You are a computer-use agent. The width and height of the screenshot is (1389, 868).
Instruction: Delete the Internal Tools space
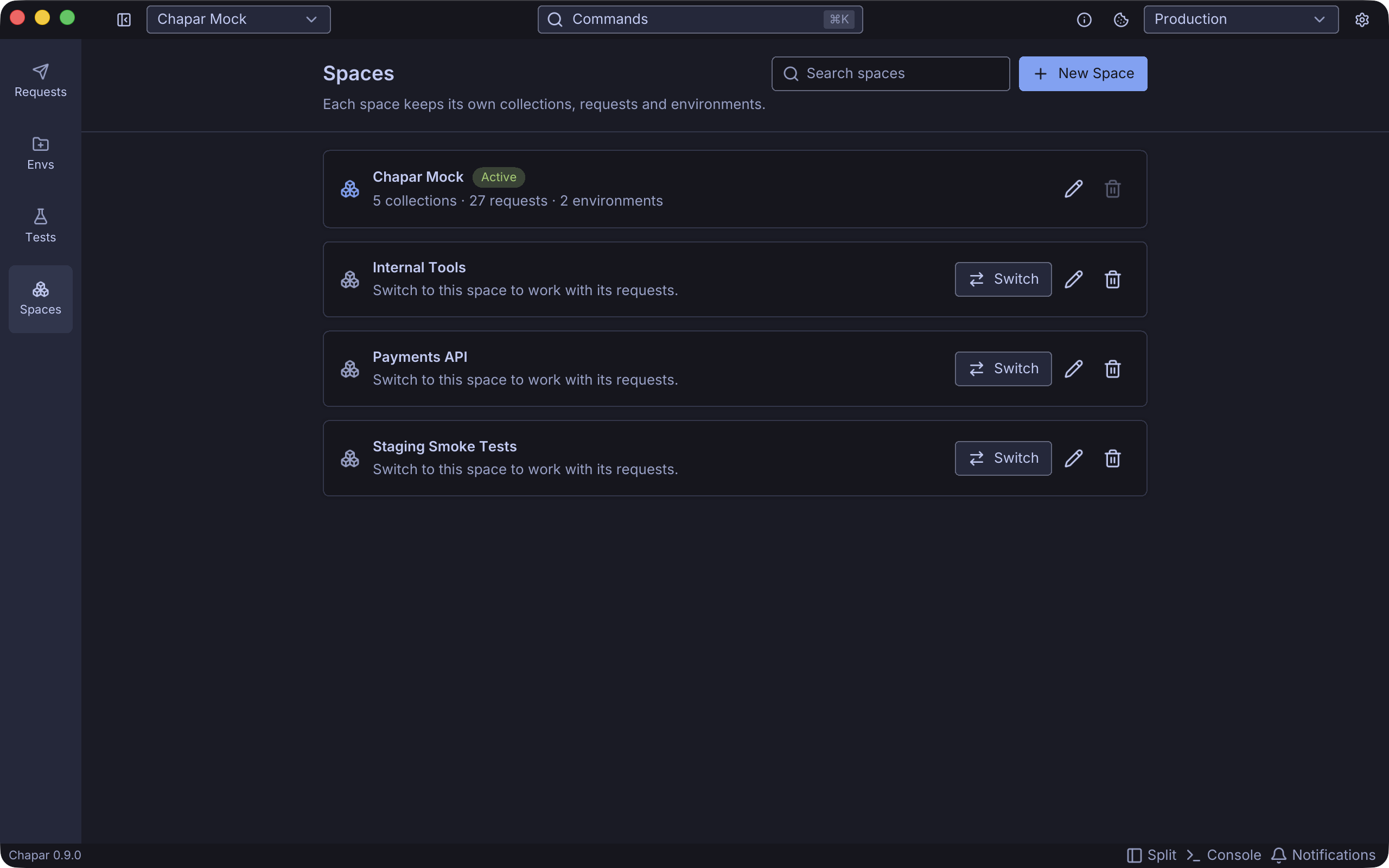[1112, 279]
